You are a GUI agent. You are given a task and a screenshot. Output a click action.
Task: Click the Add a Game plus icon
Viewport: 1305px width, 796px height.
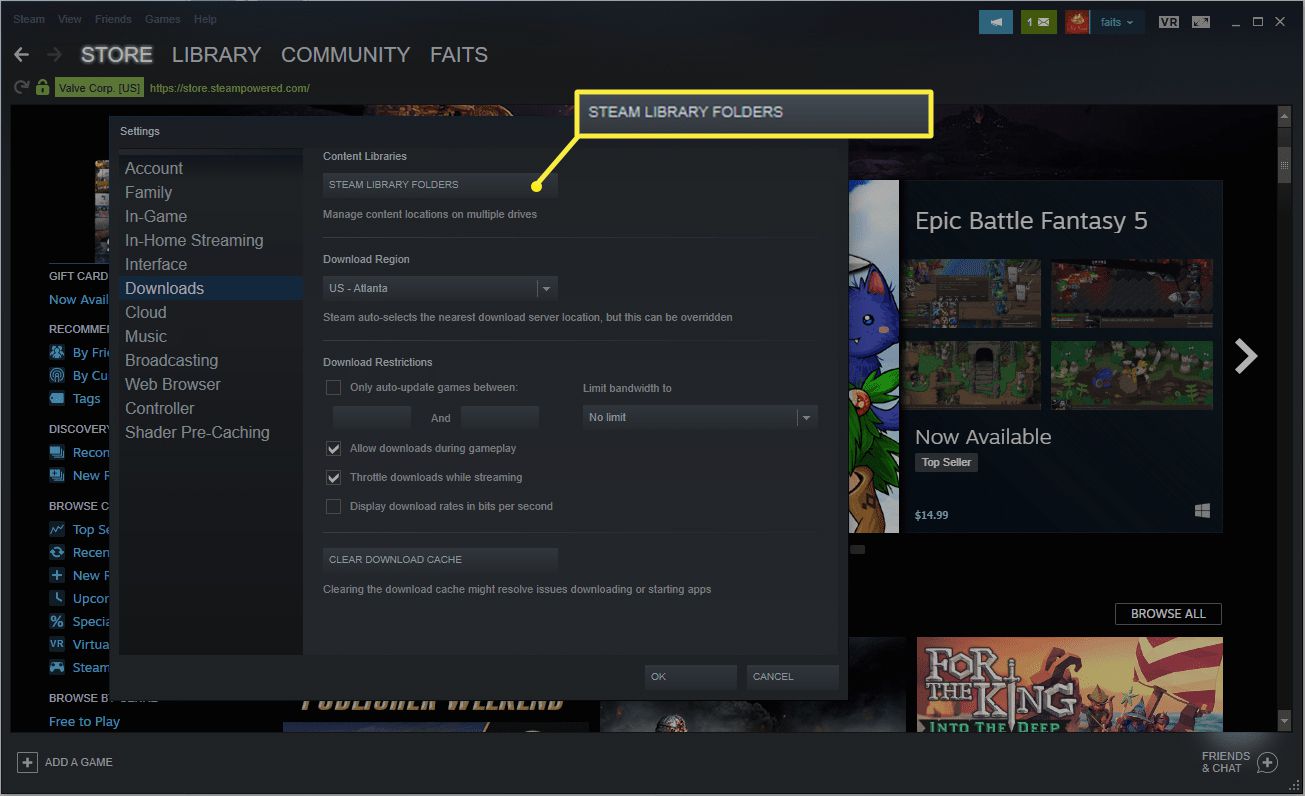coord(28,762)
